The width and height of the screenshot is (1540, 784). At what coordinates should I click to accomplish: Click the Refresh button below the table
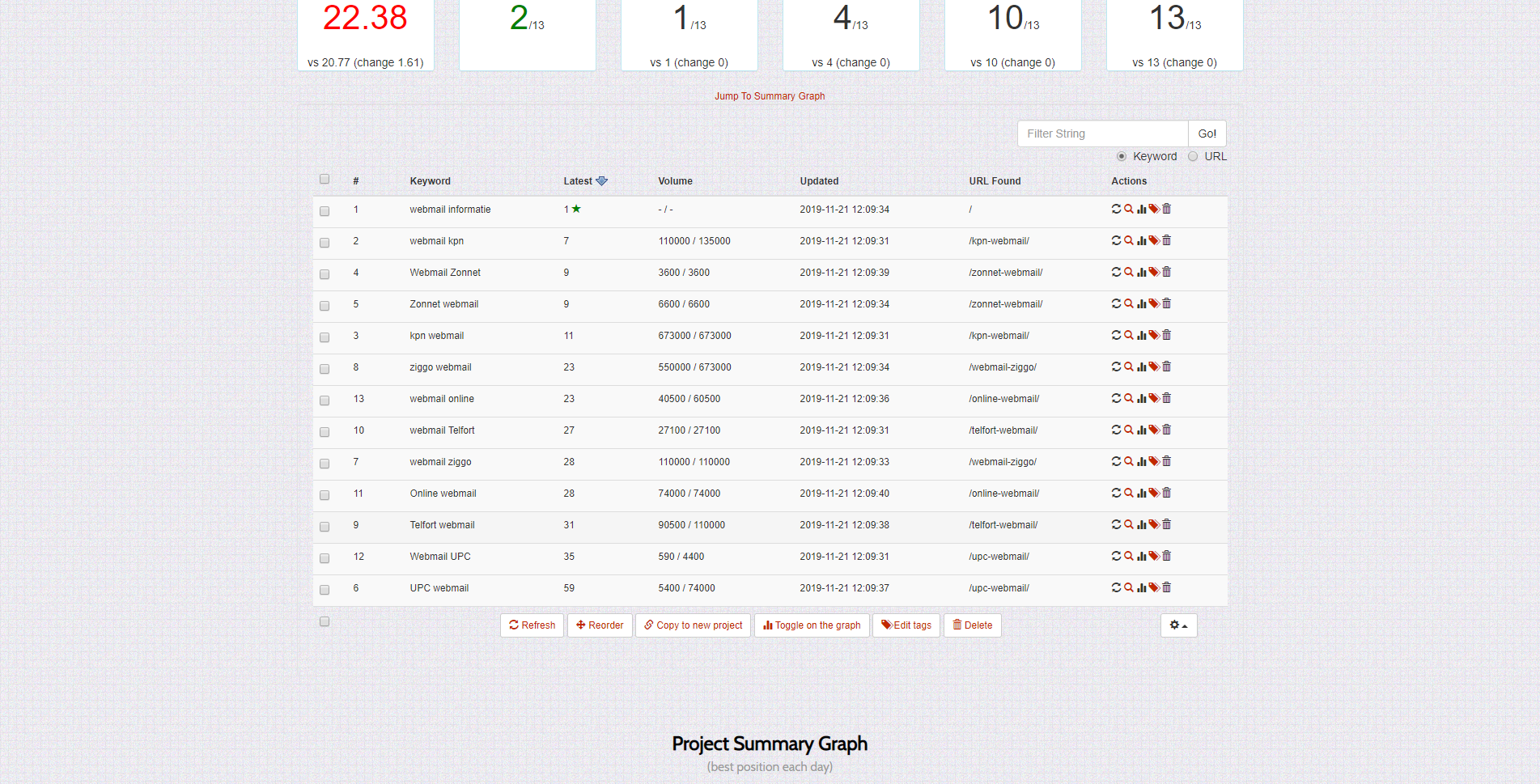[532, 625]
